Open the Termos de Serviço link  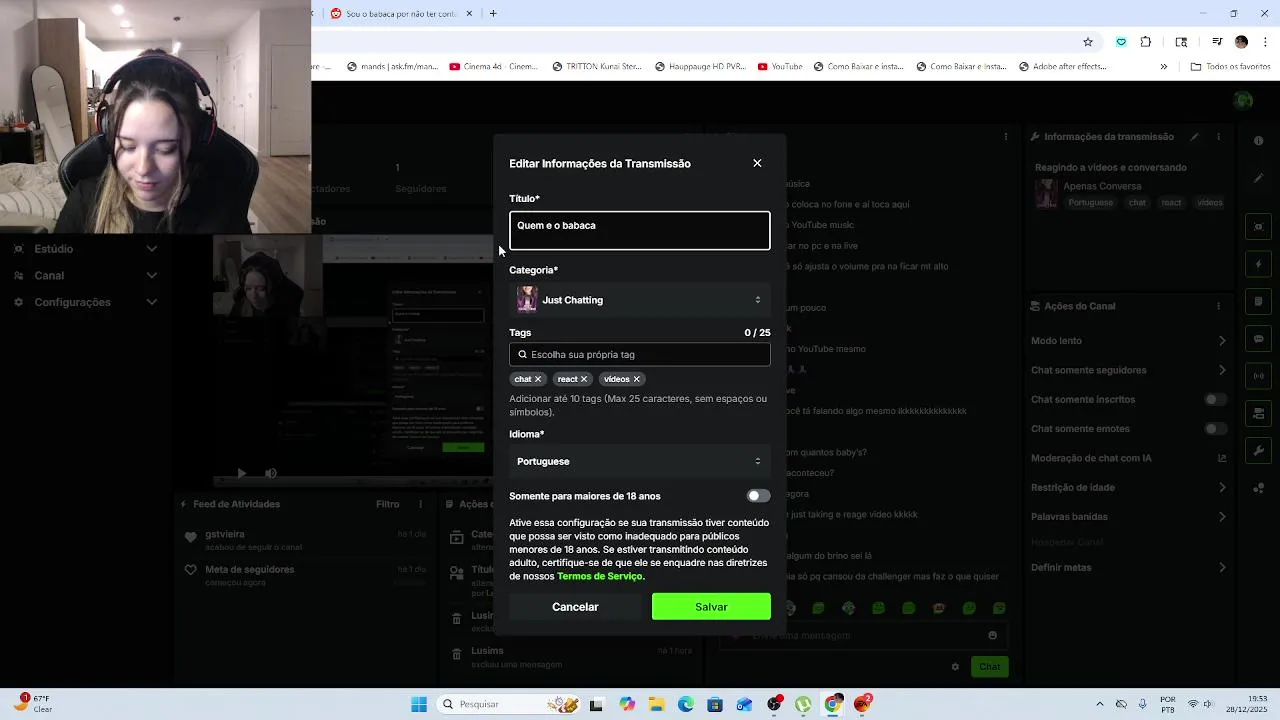[600, 576]
